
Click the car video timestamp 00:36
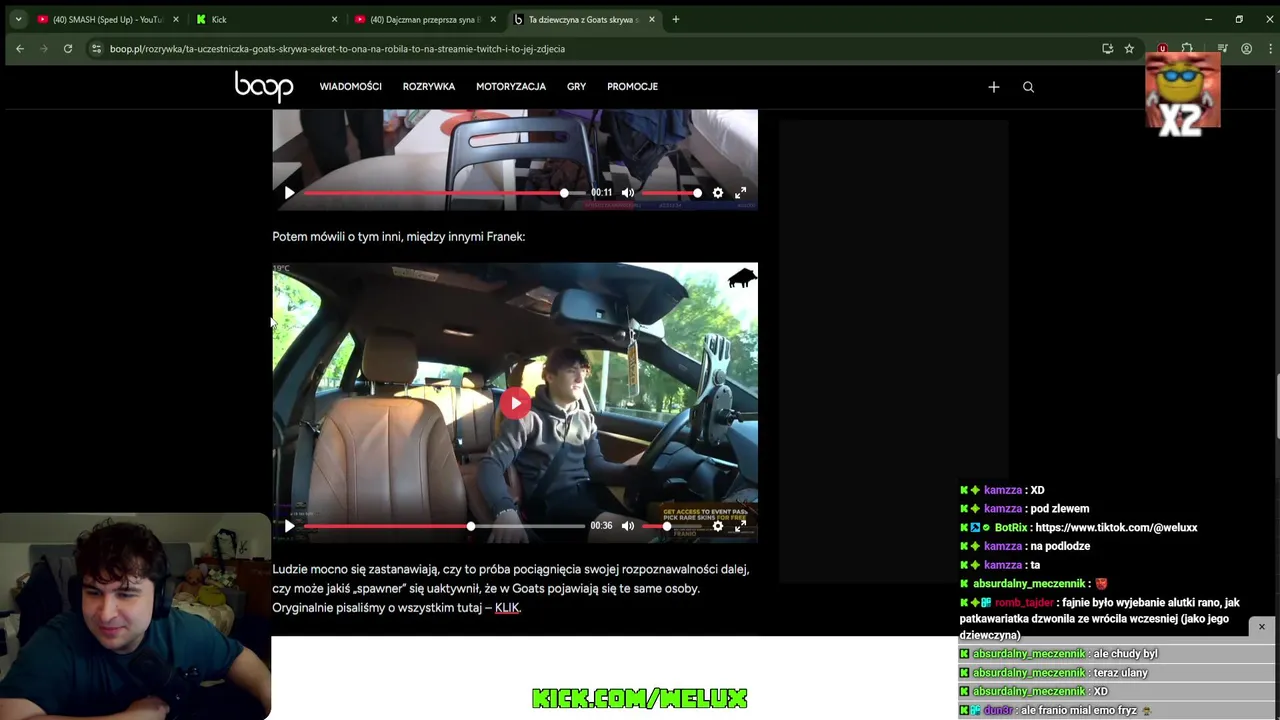click(x=601, y=526)
